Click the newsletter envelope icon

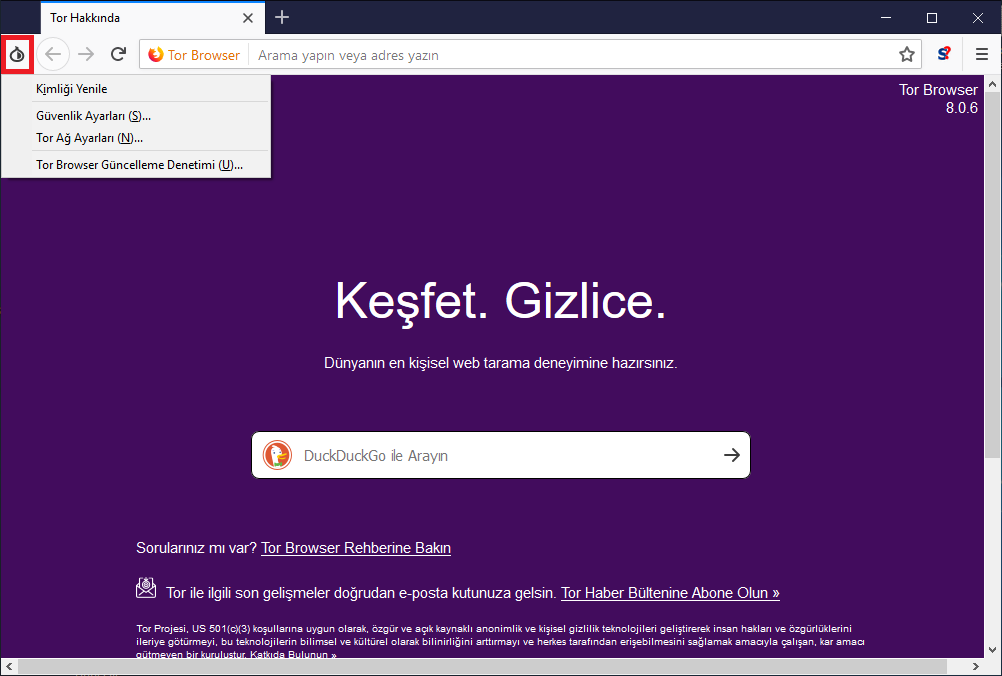(146, 588)
